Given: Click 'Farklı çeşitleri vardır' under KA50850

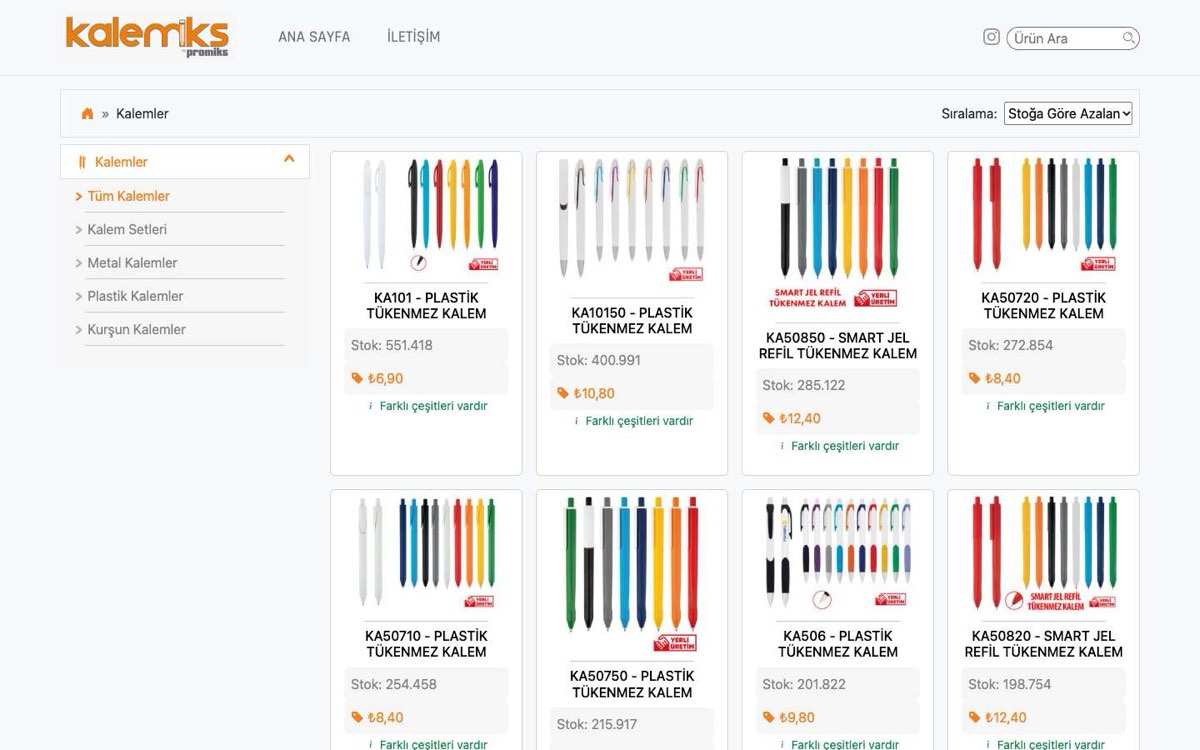Looking at the screenshot, I should [x=845, y=446].
